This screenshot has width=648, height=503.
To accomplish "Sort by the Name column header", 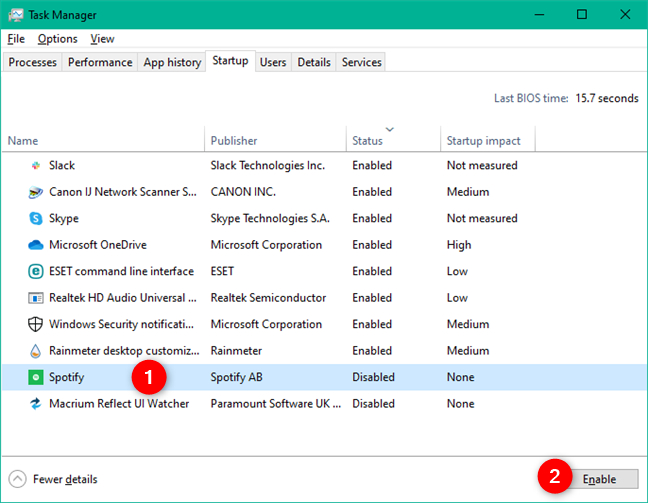I will (103, 141).
